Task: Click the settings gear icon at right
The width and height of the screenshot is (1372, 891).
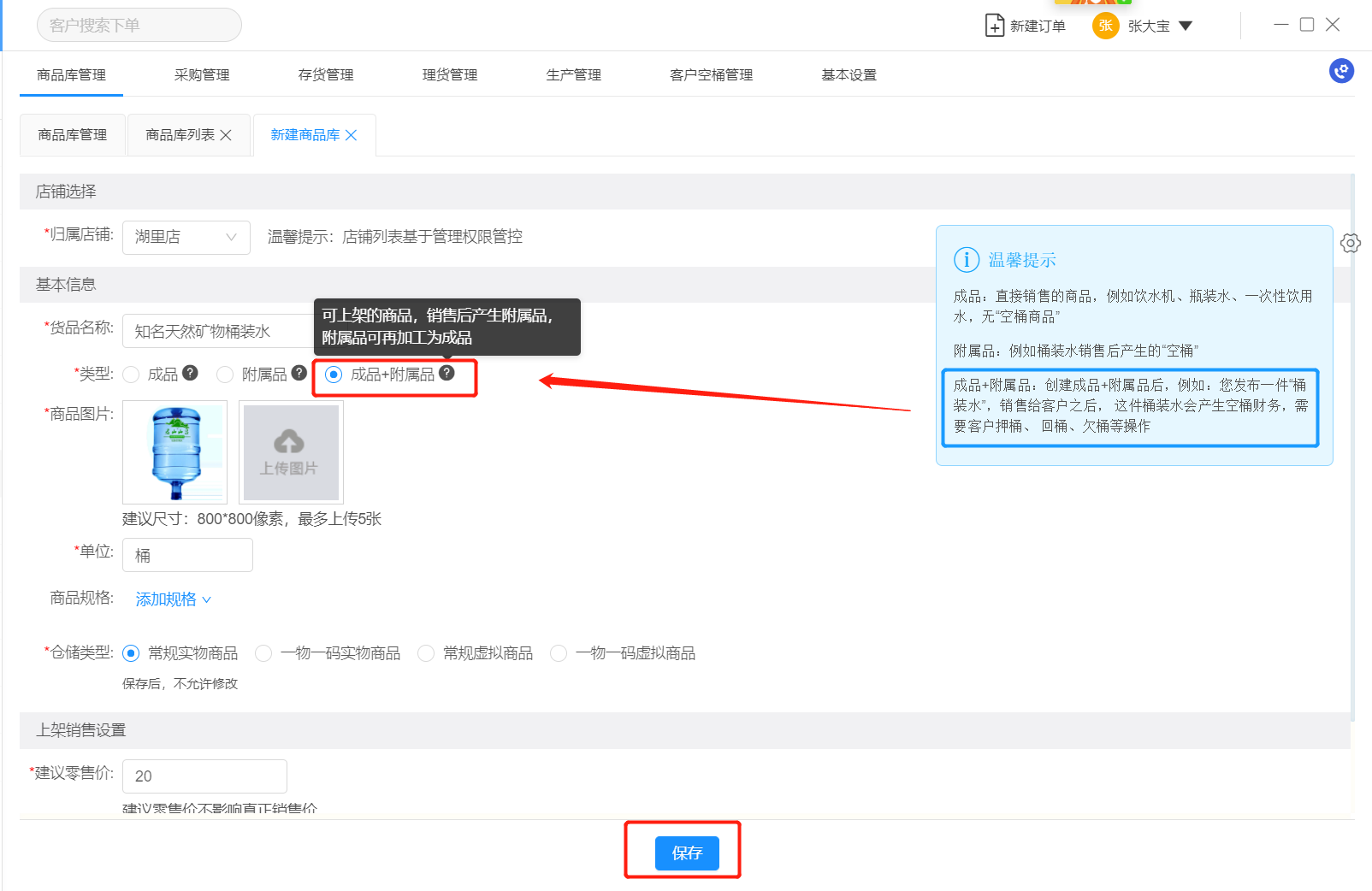Action: [1351, 243]
